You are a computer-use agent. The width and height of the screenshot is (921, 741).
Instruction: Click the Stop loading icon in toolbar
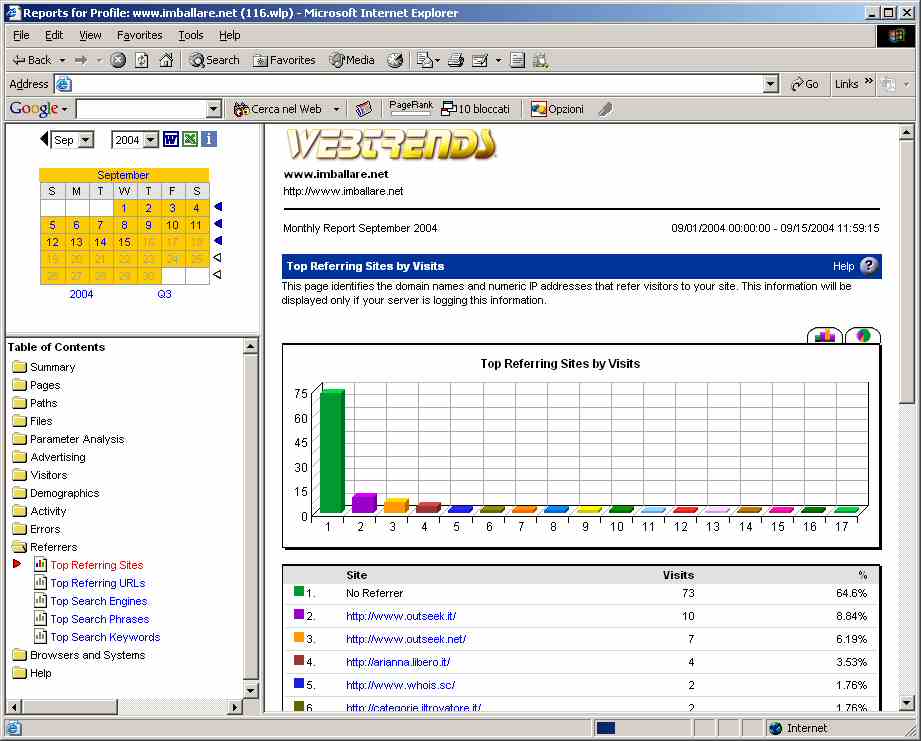[118, 60]
